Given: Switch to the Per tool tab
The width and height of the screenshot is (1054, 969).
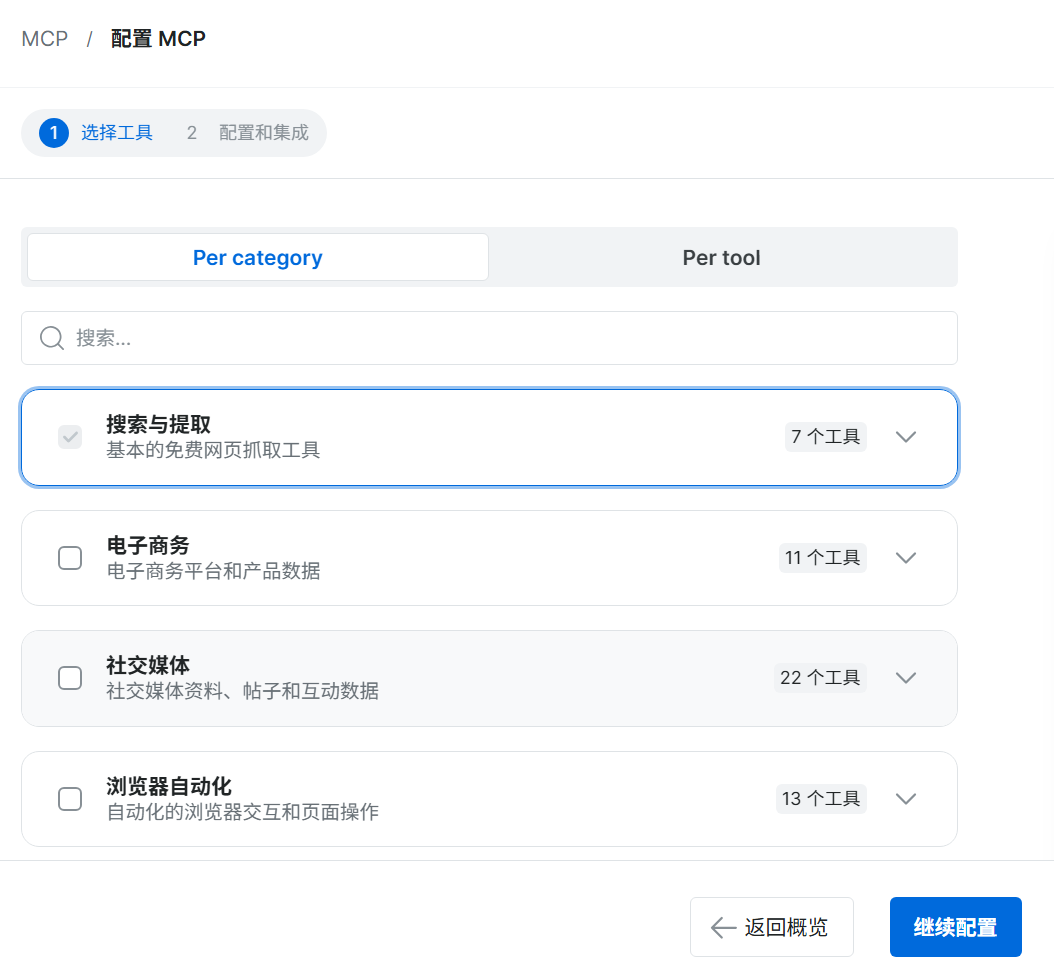Looking at the screenshot, I should click(x=721, y=257).
